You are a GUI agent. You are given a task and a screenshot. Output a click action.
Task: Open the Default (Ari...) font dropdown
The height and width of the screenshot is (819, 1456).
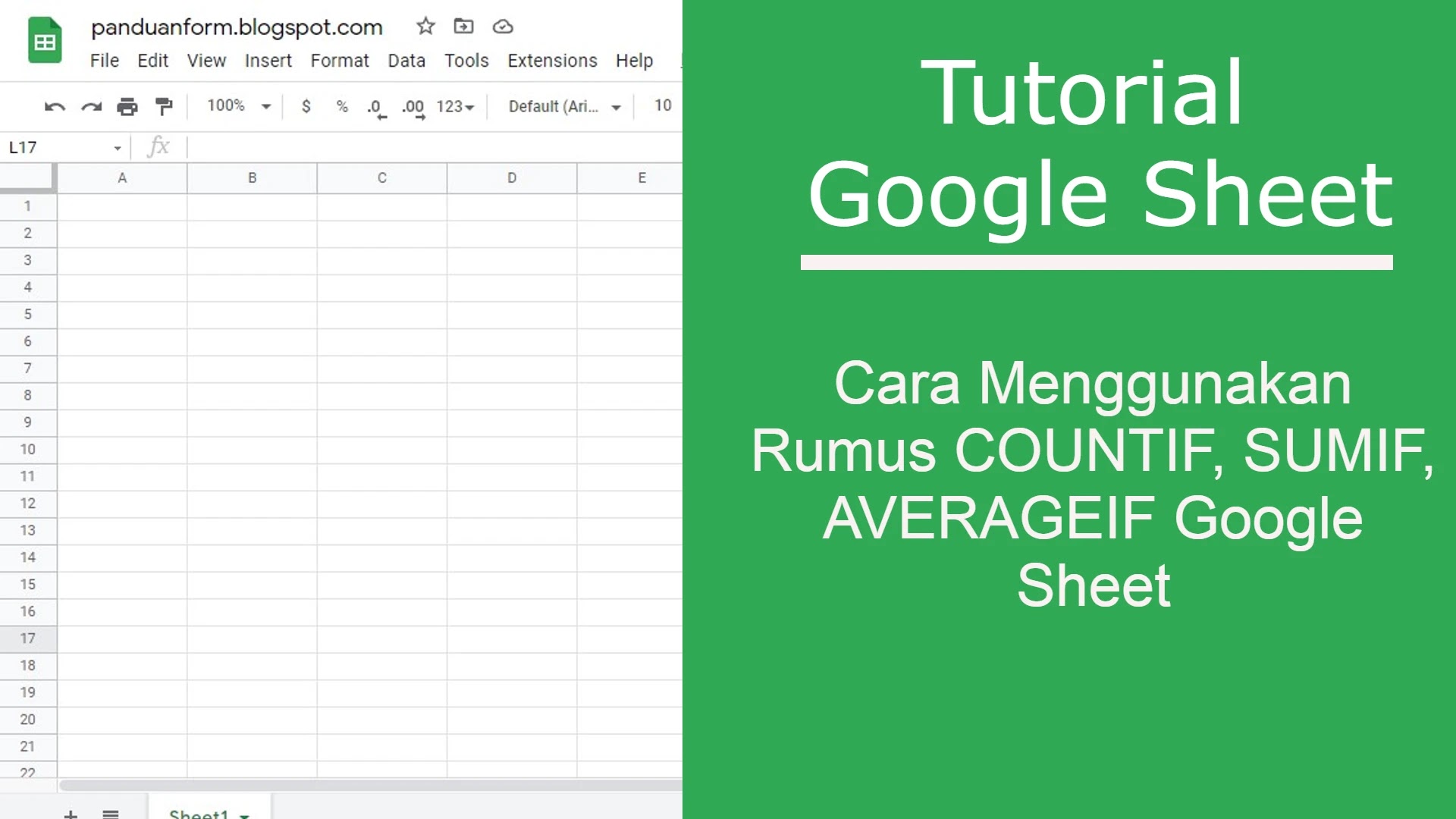coord(565,107)
